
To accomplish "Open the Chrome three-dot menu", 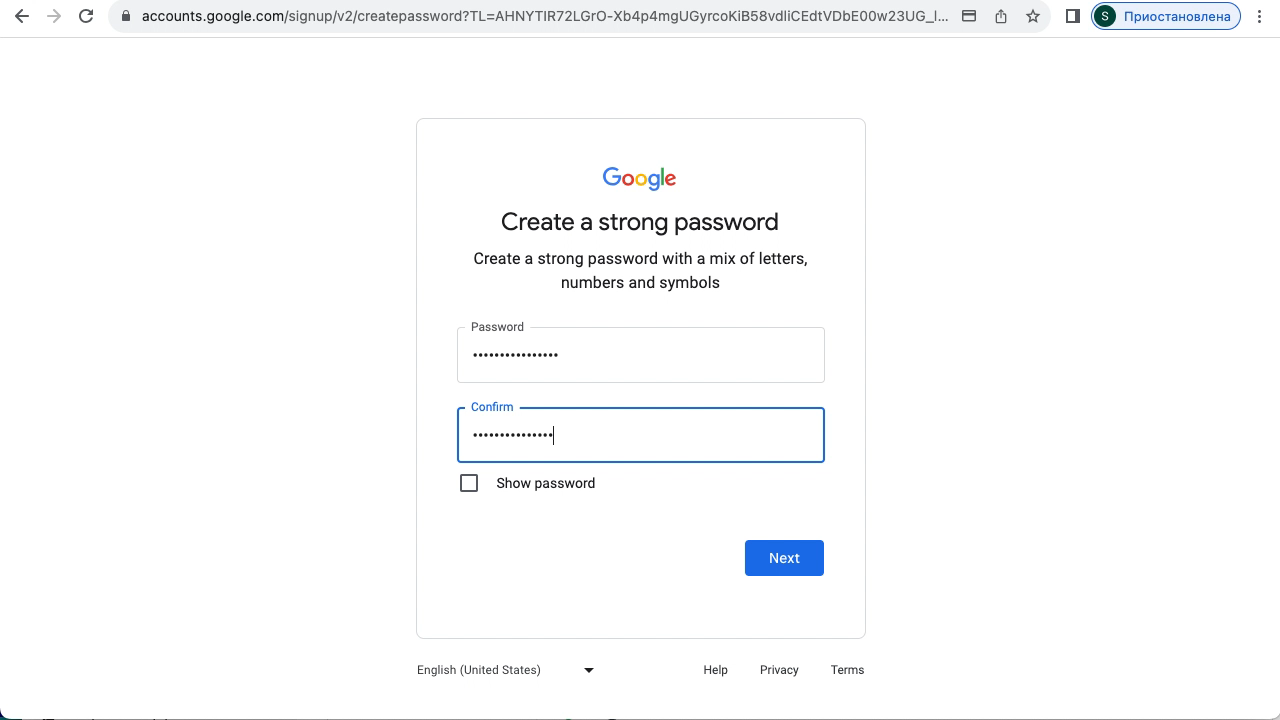I will pos(1260,16).
